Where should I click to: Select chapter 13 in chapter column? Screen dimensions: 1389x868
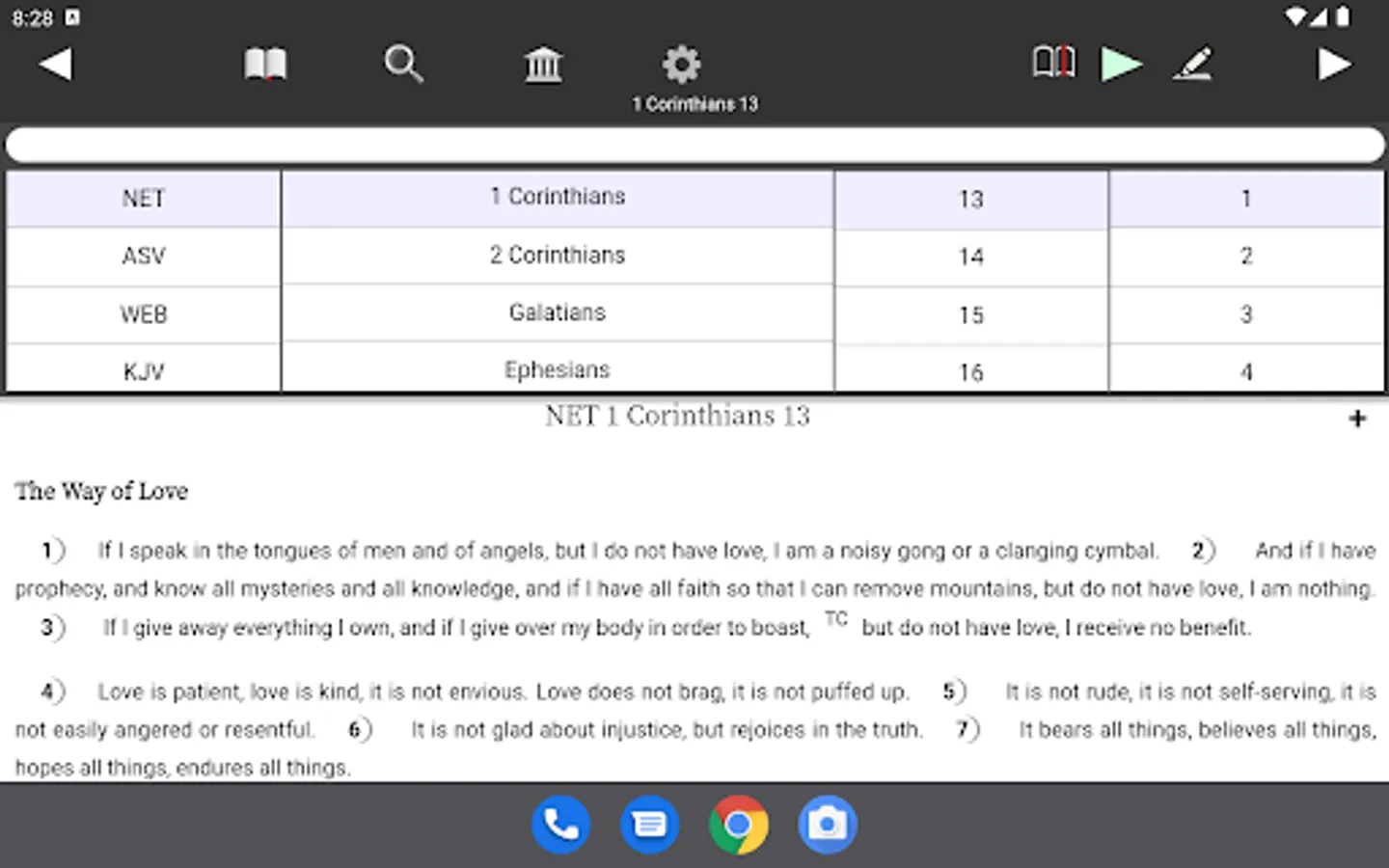pyautogui.click(x=971, y=200)
